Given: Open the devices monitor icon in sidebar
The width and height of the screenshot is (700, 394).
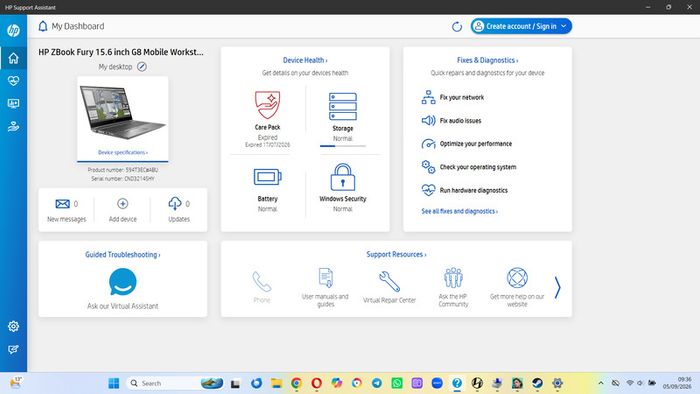Looking at the screenshot, I should pos(13,104).
